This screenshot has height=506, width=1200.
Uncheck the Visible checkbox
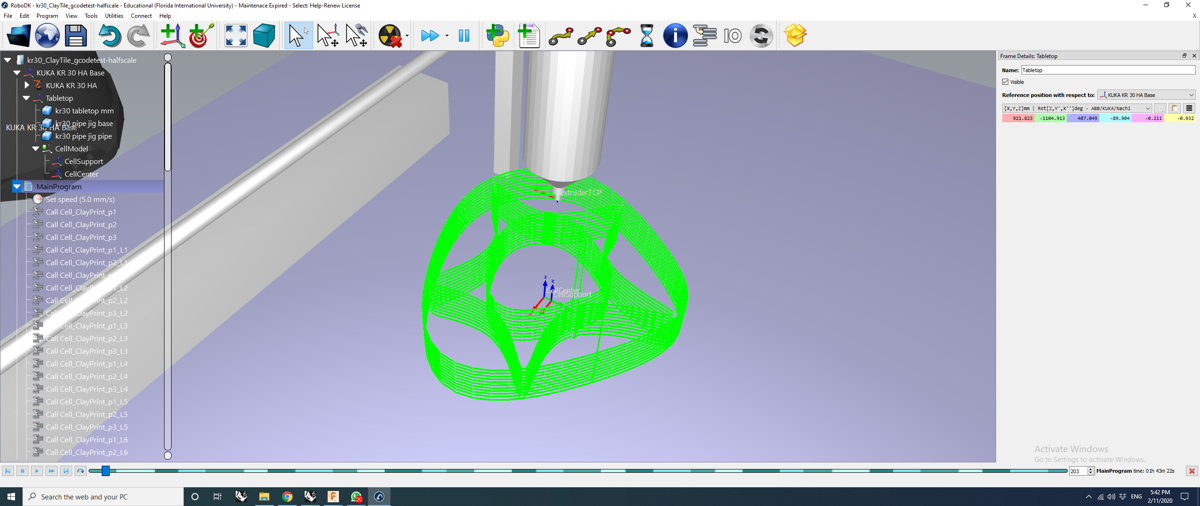pyautogui.click(x=1005, y=82)
